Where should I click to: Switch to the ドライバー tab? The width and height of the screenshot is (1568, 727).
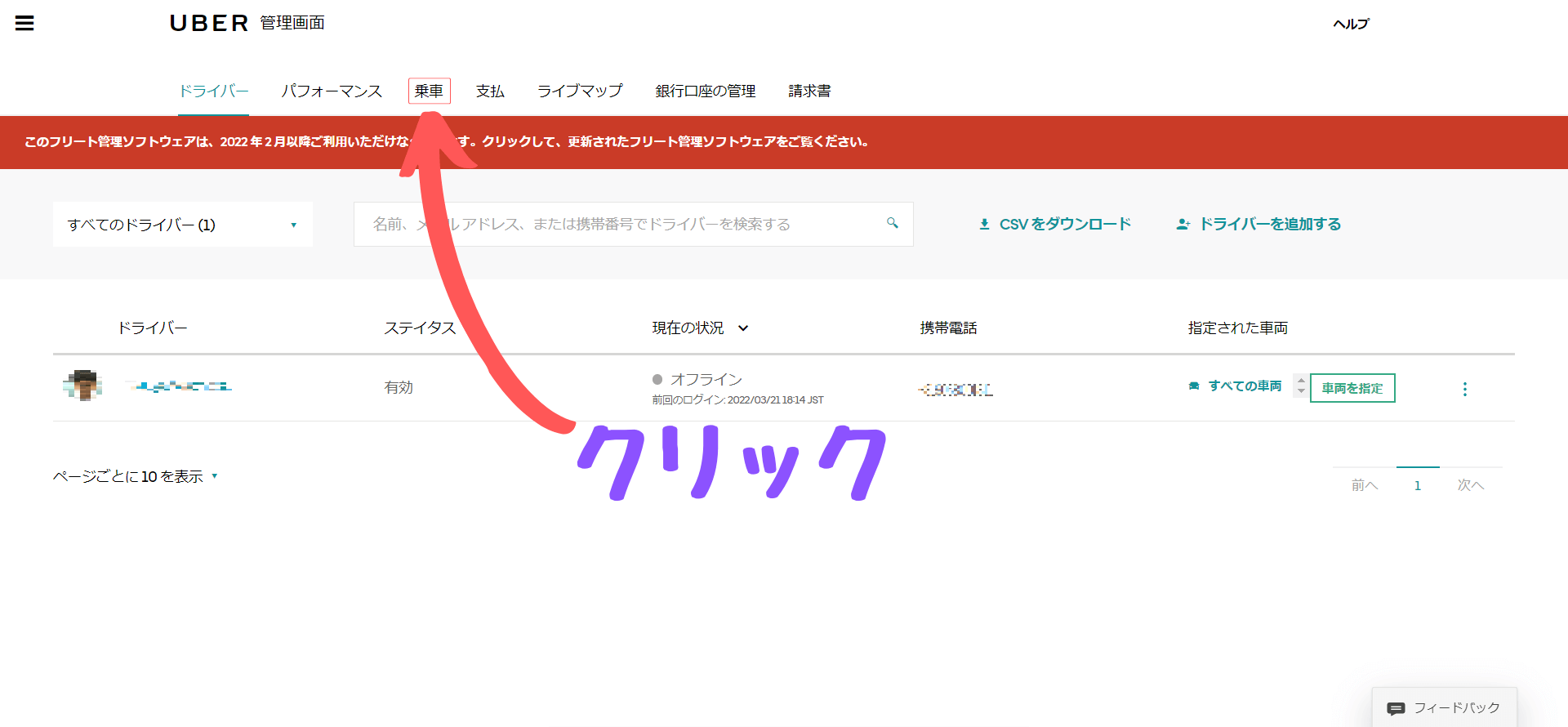pyautogui.click(x=214, y=91)
